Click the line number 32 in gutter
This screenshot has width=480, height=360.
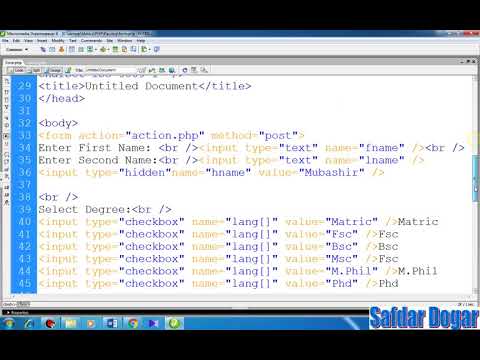point(25,123)
